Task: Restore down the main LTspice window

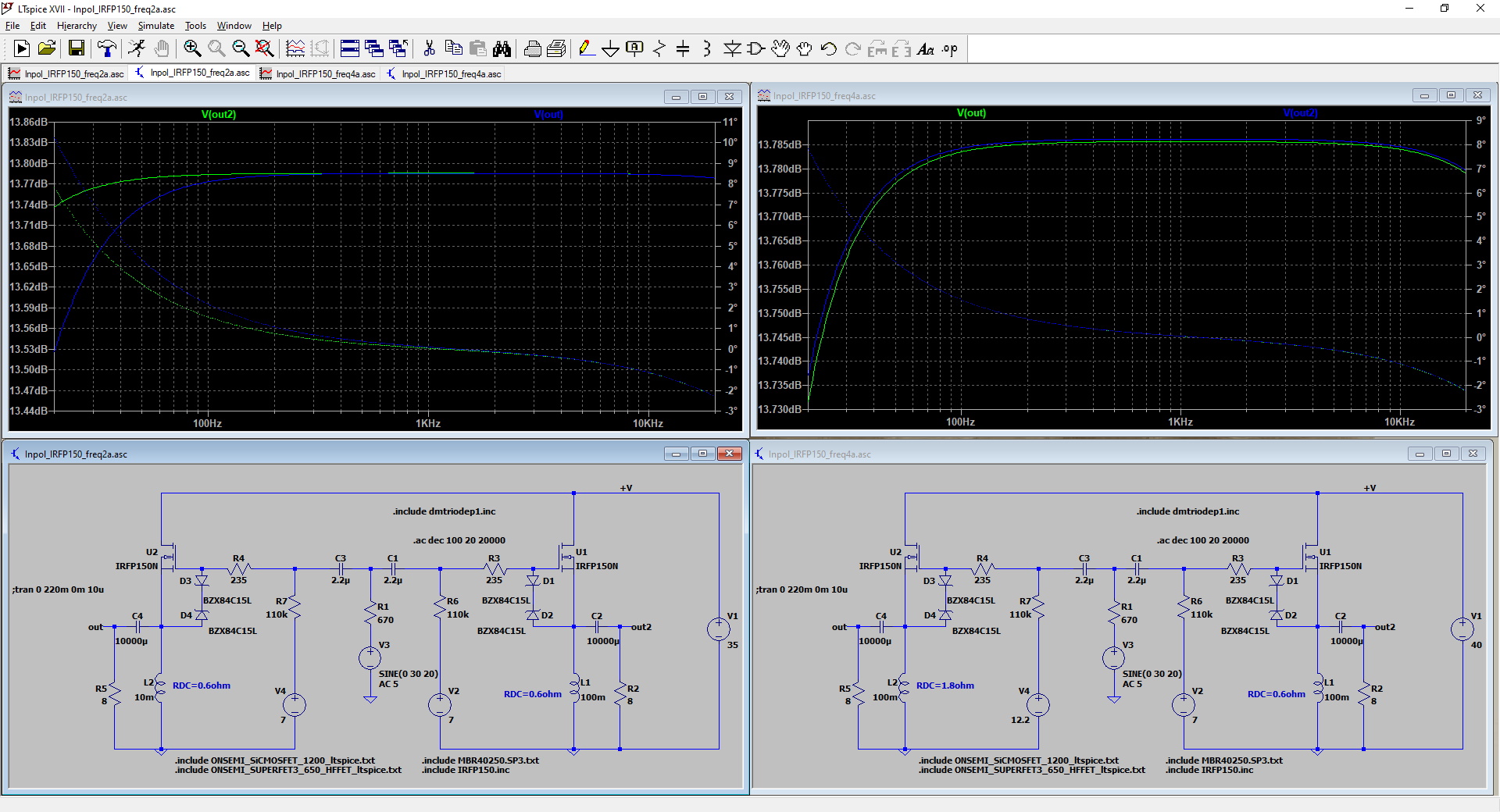Action: point(1445,9)
